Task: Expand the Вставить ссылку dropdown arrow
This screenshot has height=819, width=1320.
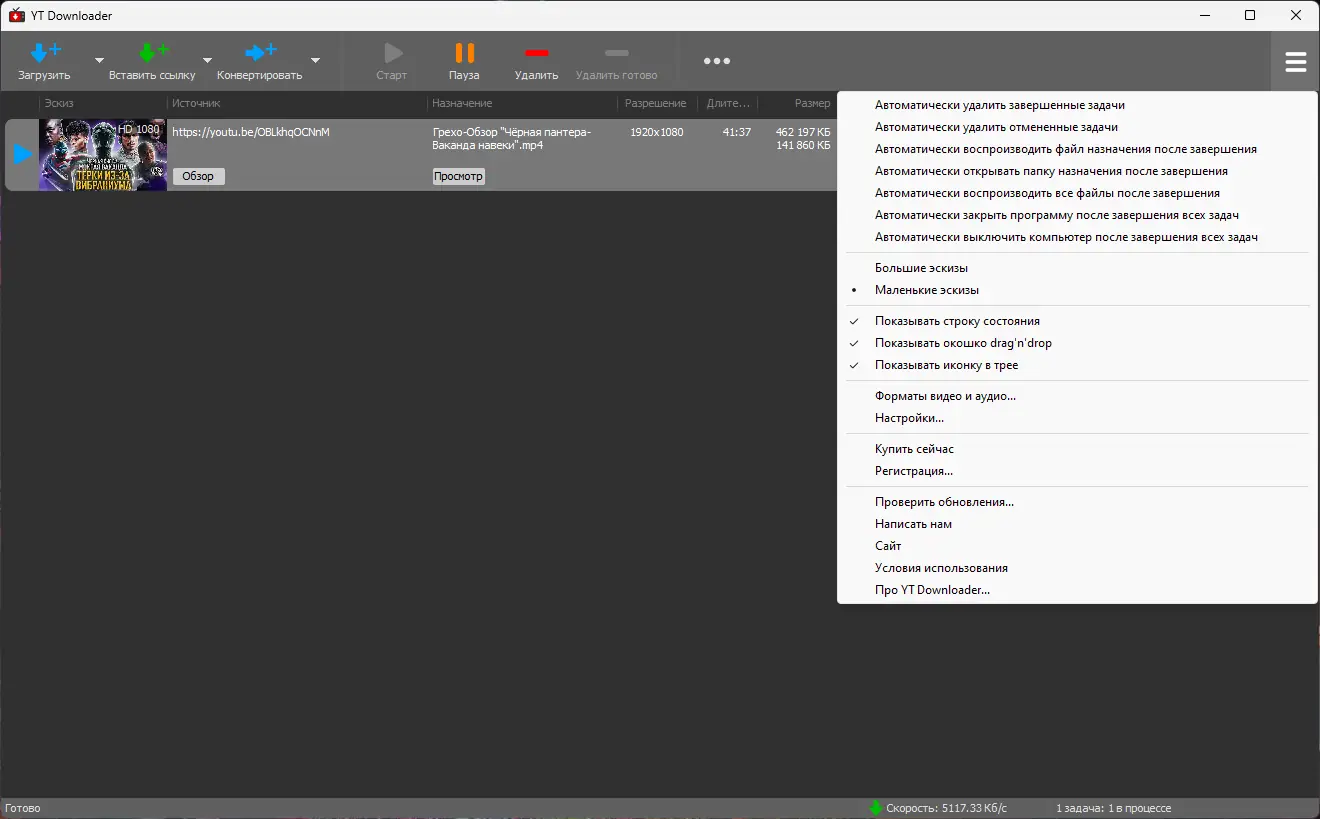Action: click(207, 60)
